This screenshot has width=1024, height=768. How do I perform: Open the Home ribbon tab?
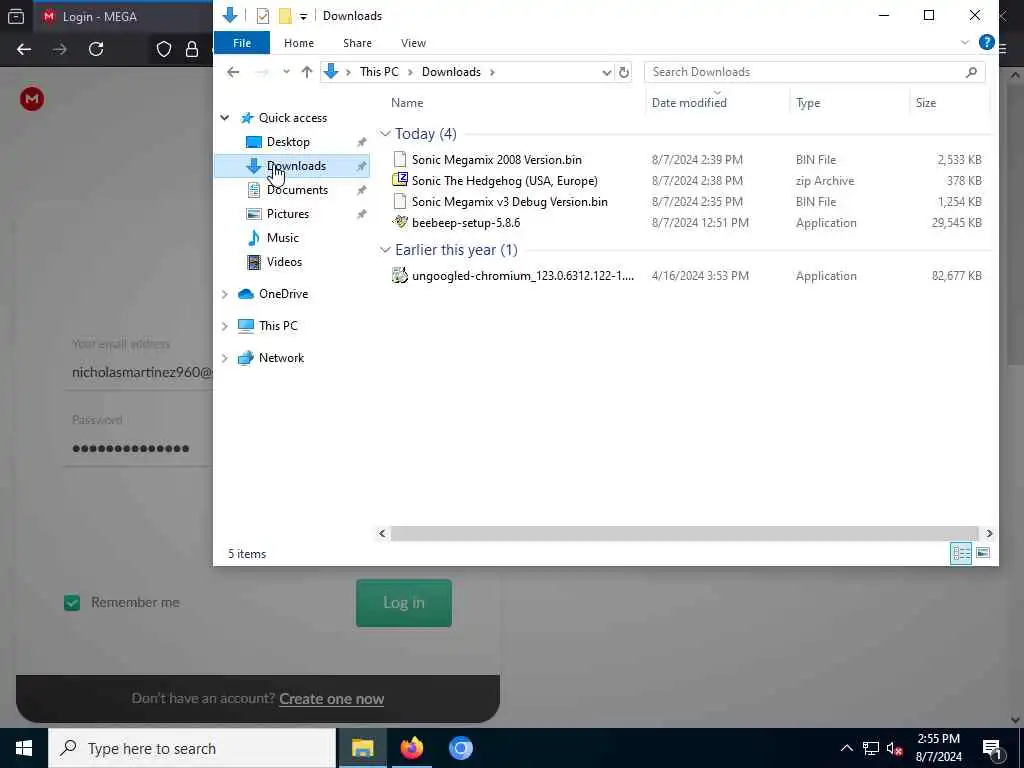298,43
